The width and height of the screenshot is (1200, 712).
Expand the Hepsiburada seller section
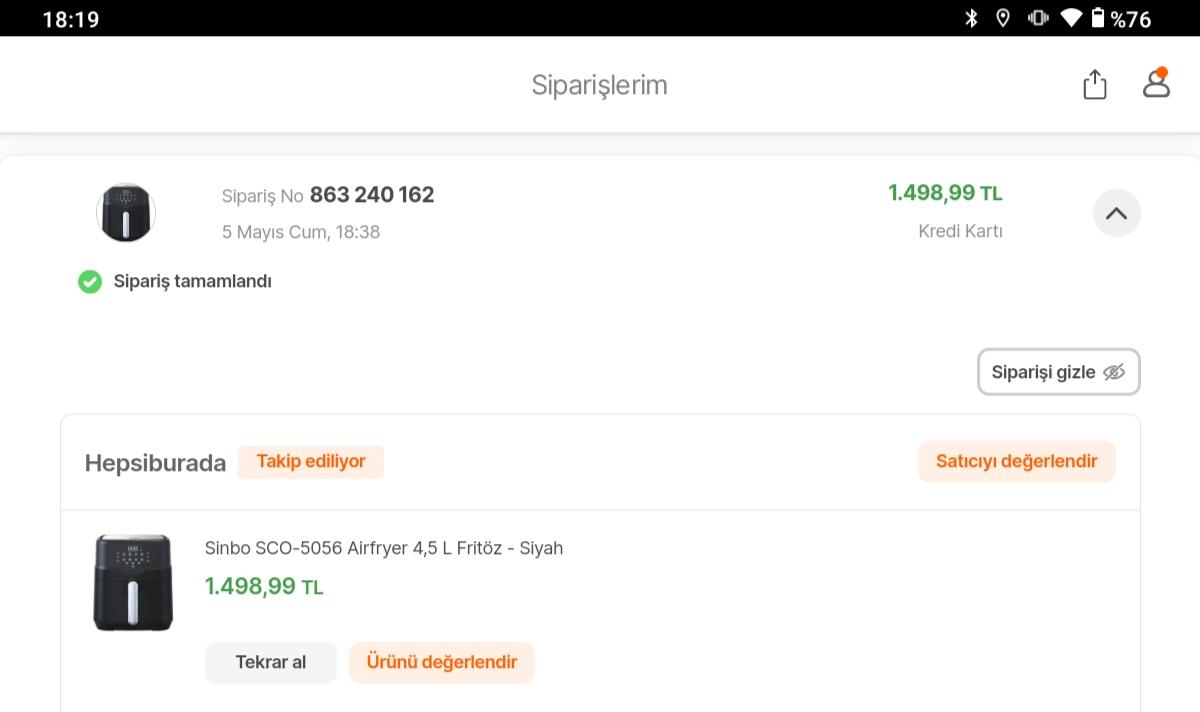(x=155, y=462)
